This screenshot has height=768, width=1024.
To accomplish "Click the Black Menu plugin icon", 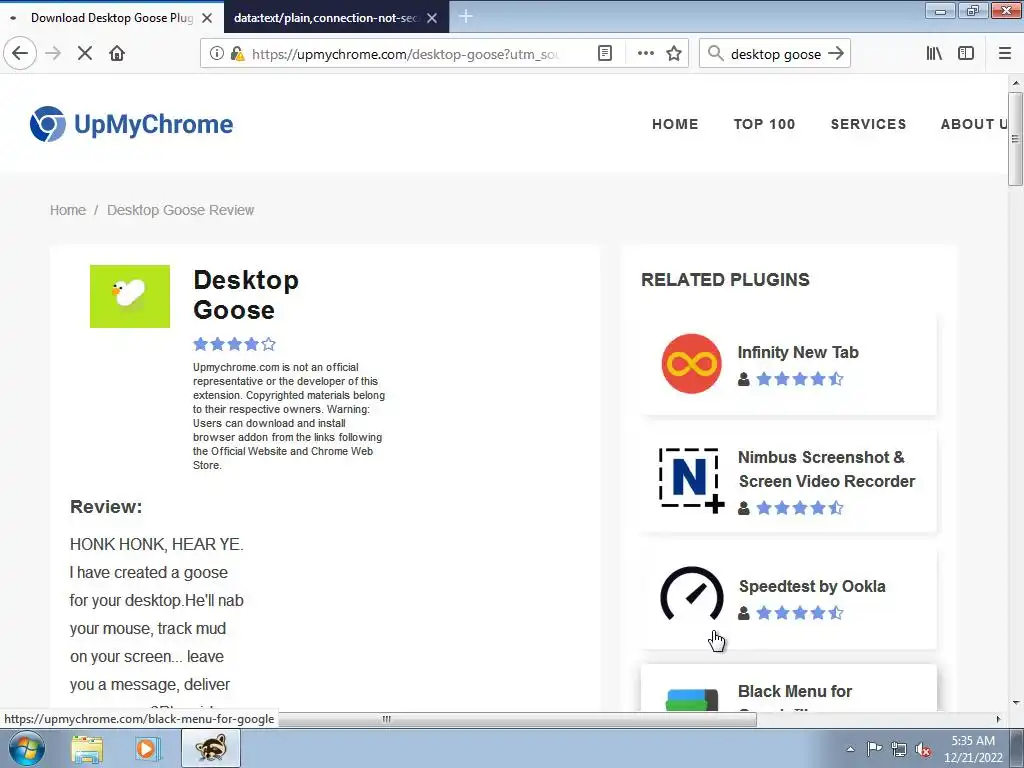I will click(x=692, y=699).
